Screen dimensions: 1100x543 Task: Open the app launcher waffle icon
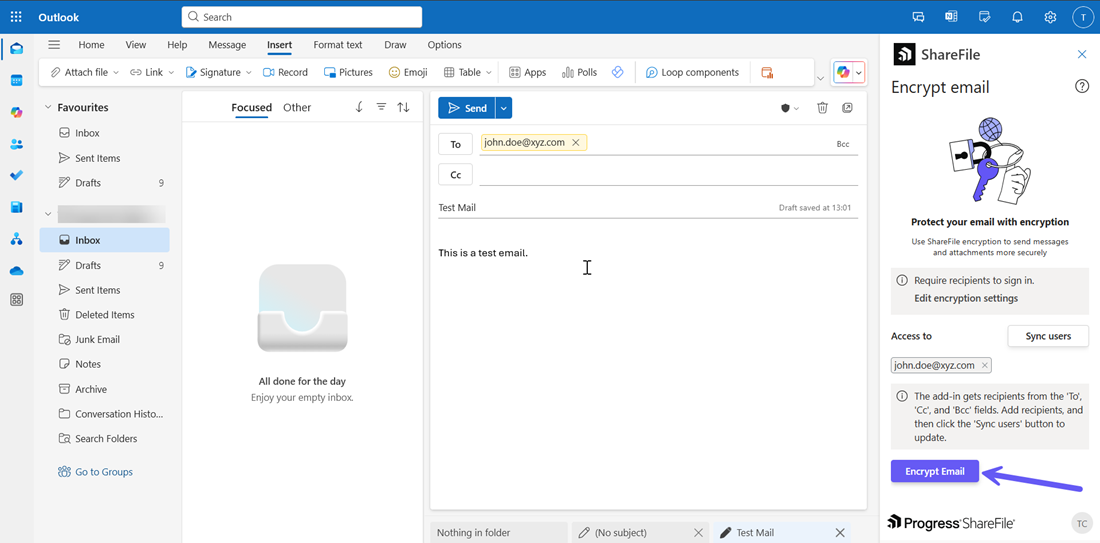pyautogui.click(x=16, y=17)
